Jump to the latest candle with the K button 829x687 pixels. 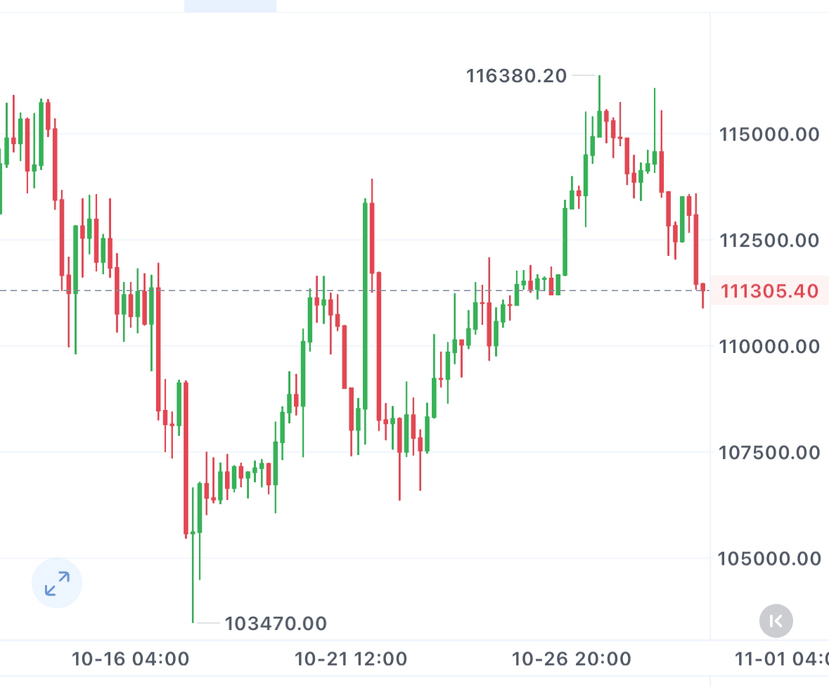pyautogui.click(x=776, y=621)
